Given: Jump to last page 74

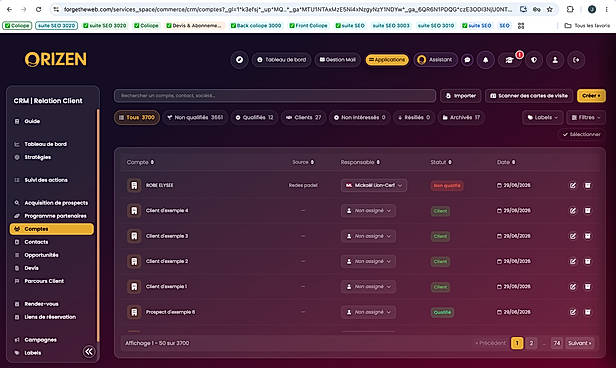Looking at the screenshot, I should (557, 343).
